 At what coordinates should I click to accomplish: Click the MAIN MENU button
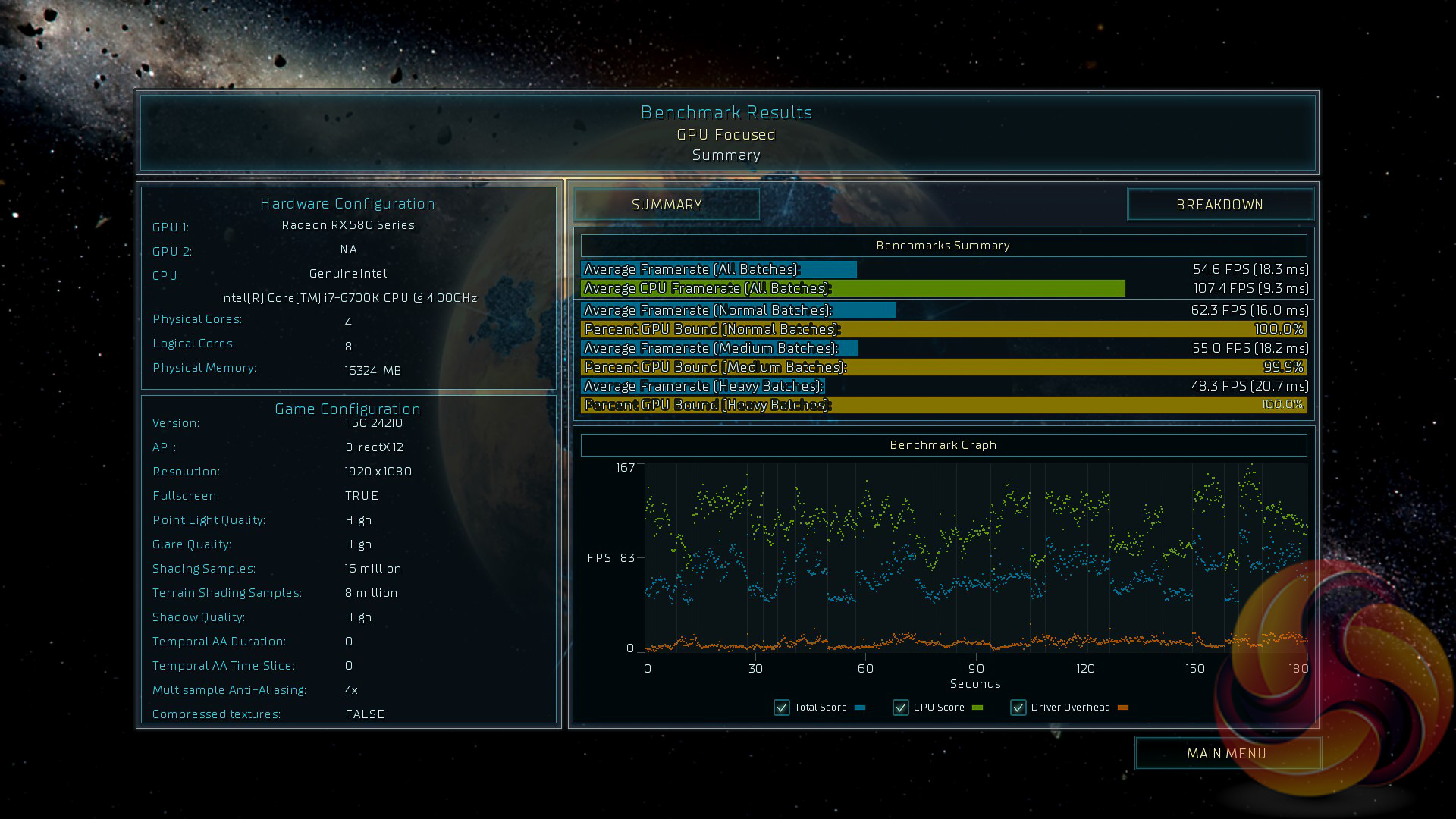pos(1226,754)
